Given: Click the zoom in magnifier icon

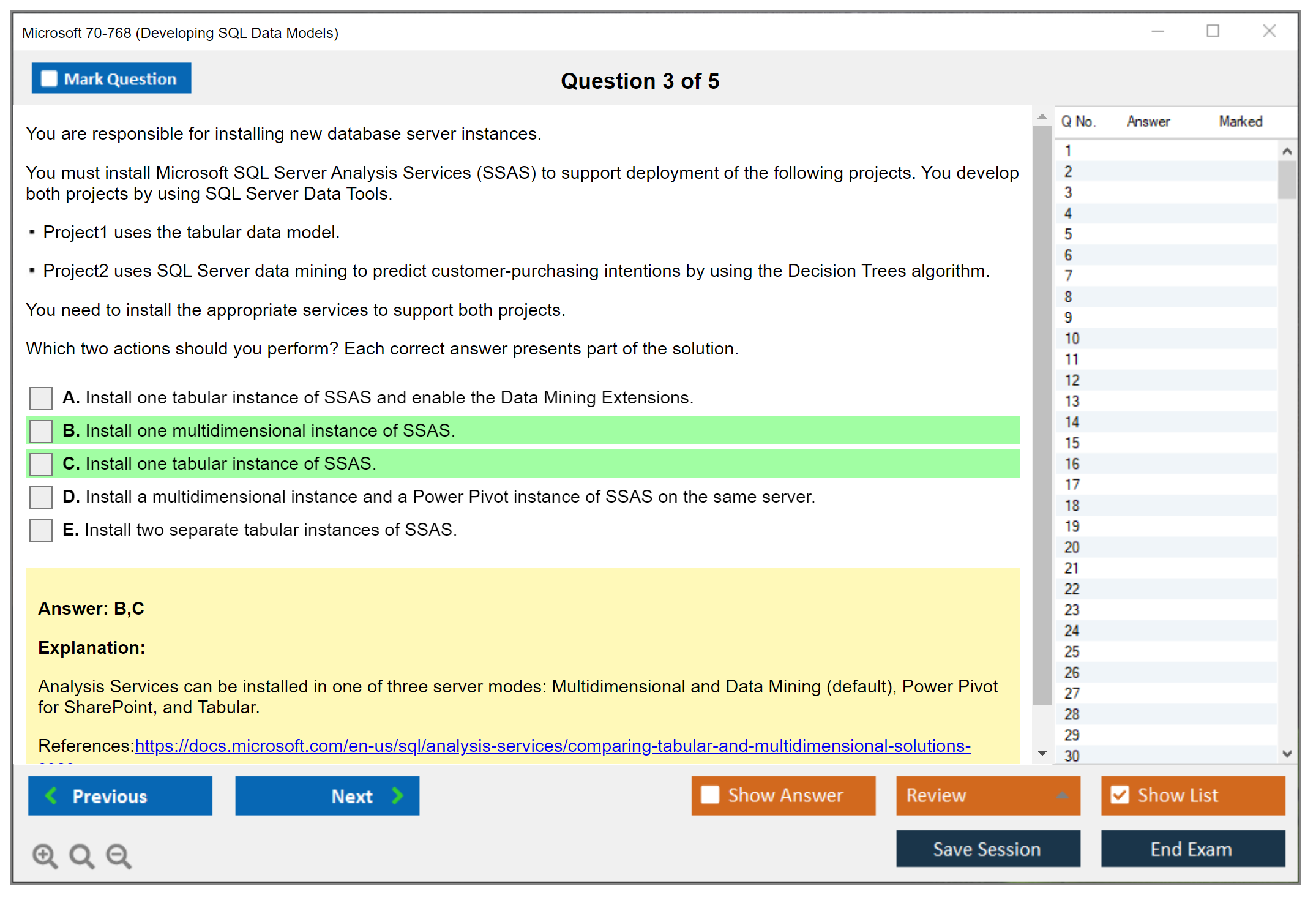Looking at the screenshot, I should 45,855.
